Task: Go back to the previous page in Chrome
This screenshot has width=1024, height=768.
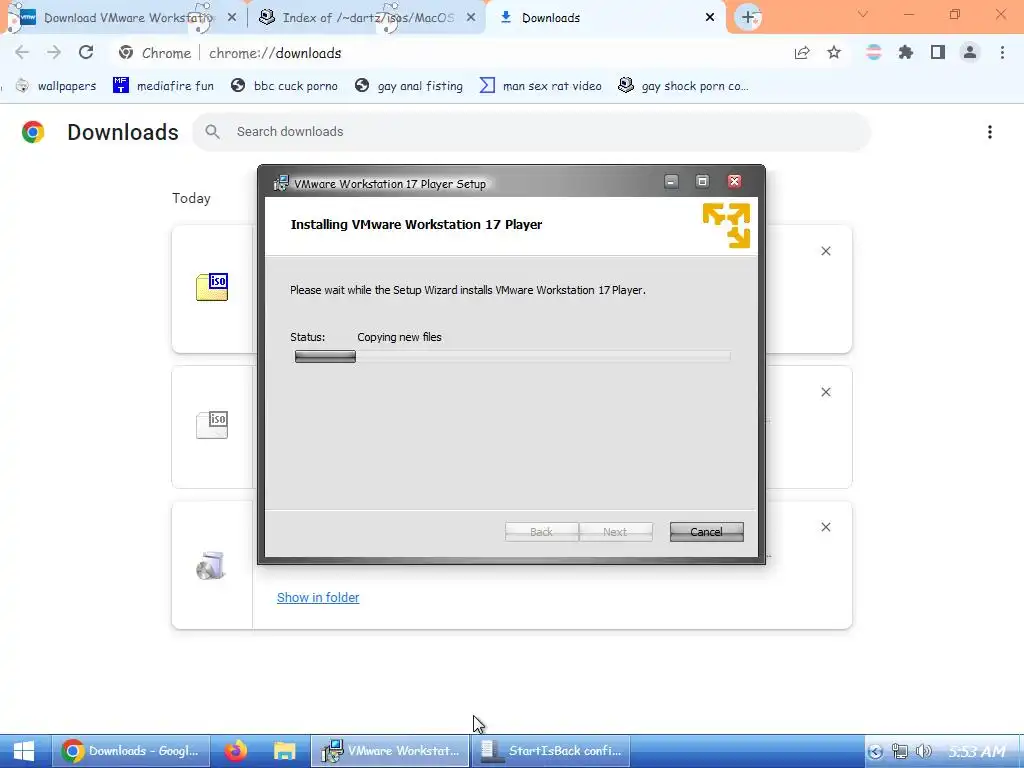Action: click(x=22, y=52)
